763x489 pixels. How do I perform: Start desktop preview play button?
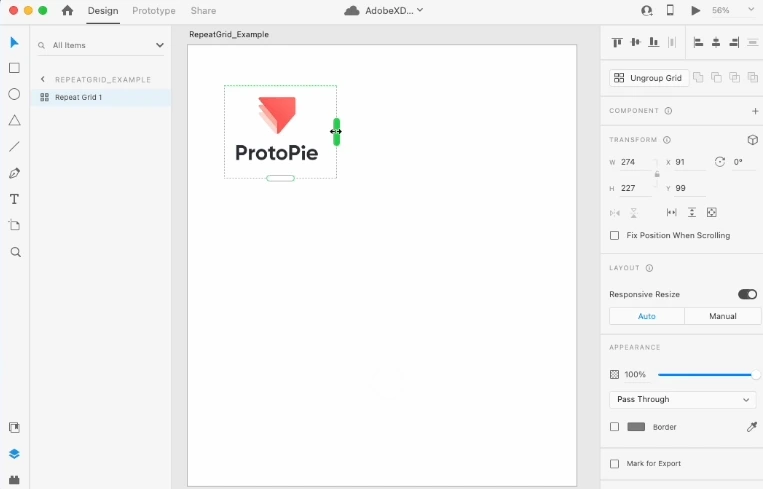(x=695, y=10)
